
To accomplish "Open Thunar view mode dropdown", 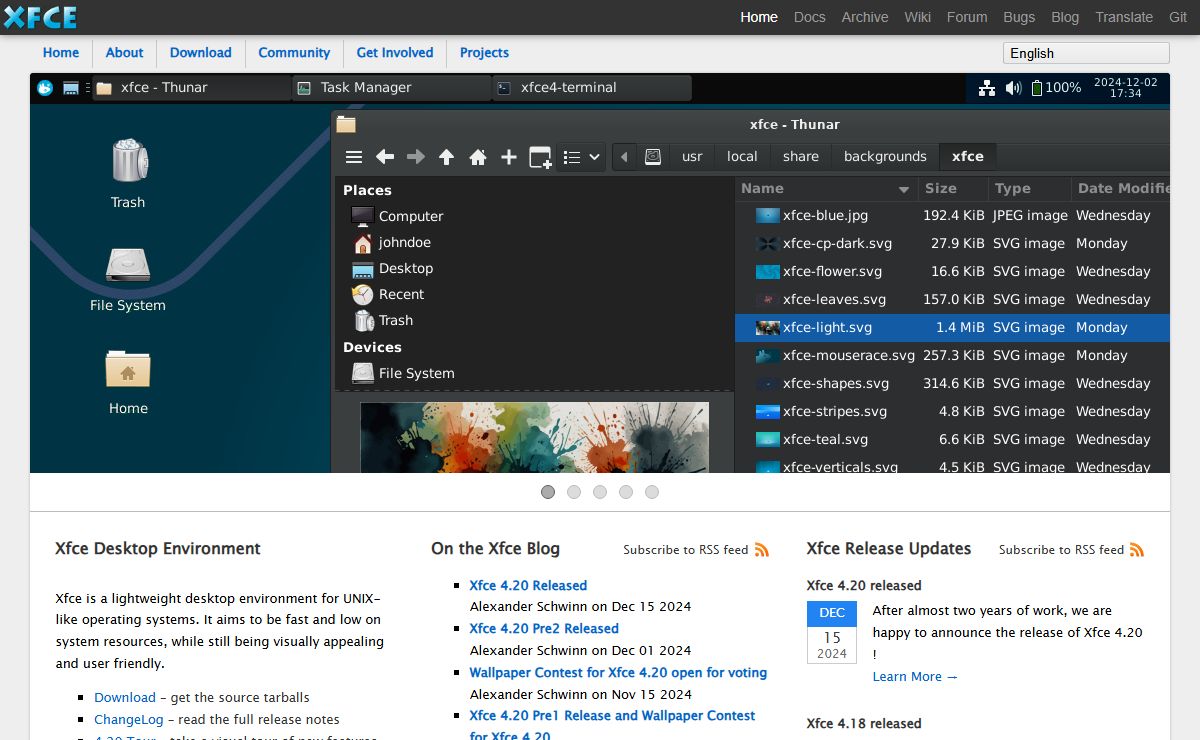I will (581, 157).
